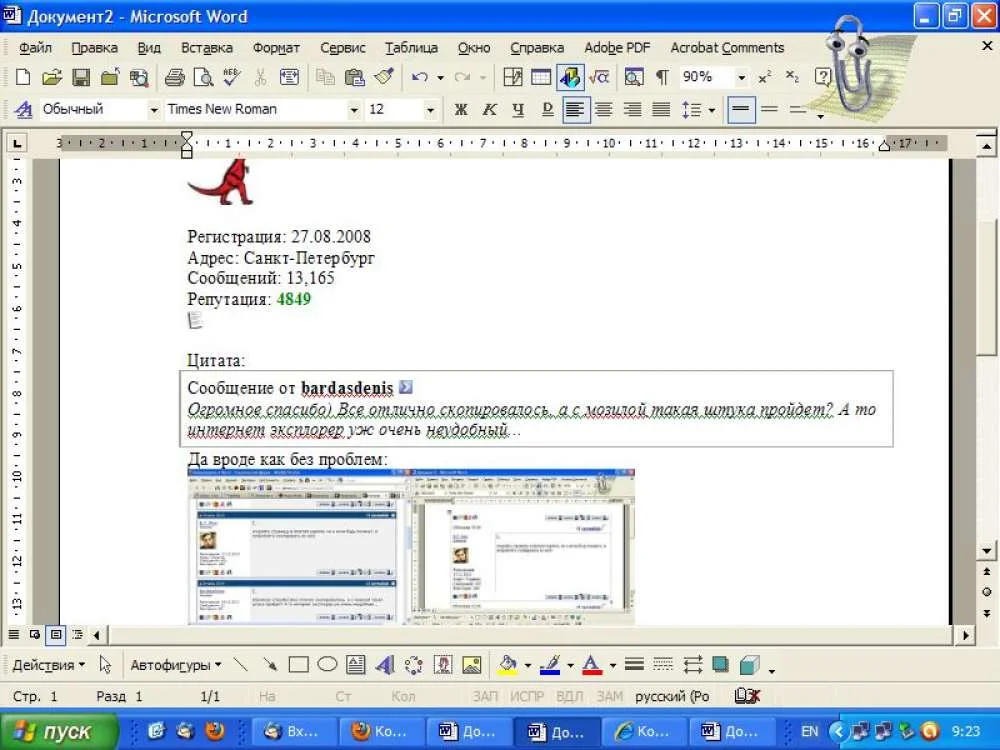Viewport: 1000px width, 750px height.
Task: Insert a table from the toolbar
Action: 541,77
